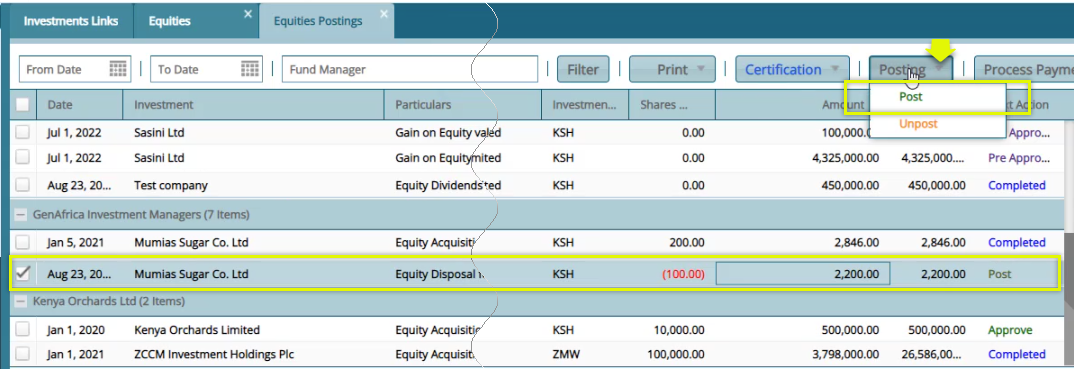The image size is (1074, 369).
Task: Check the Kenya Orchards Limited row checkbox
Action: point(23,329)
